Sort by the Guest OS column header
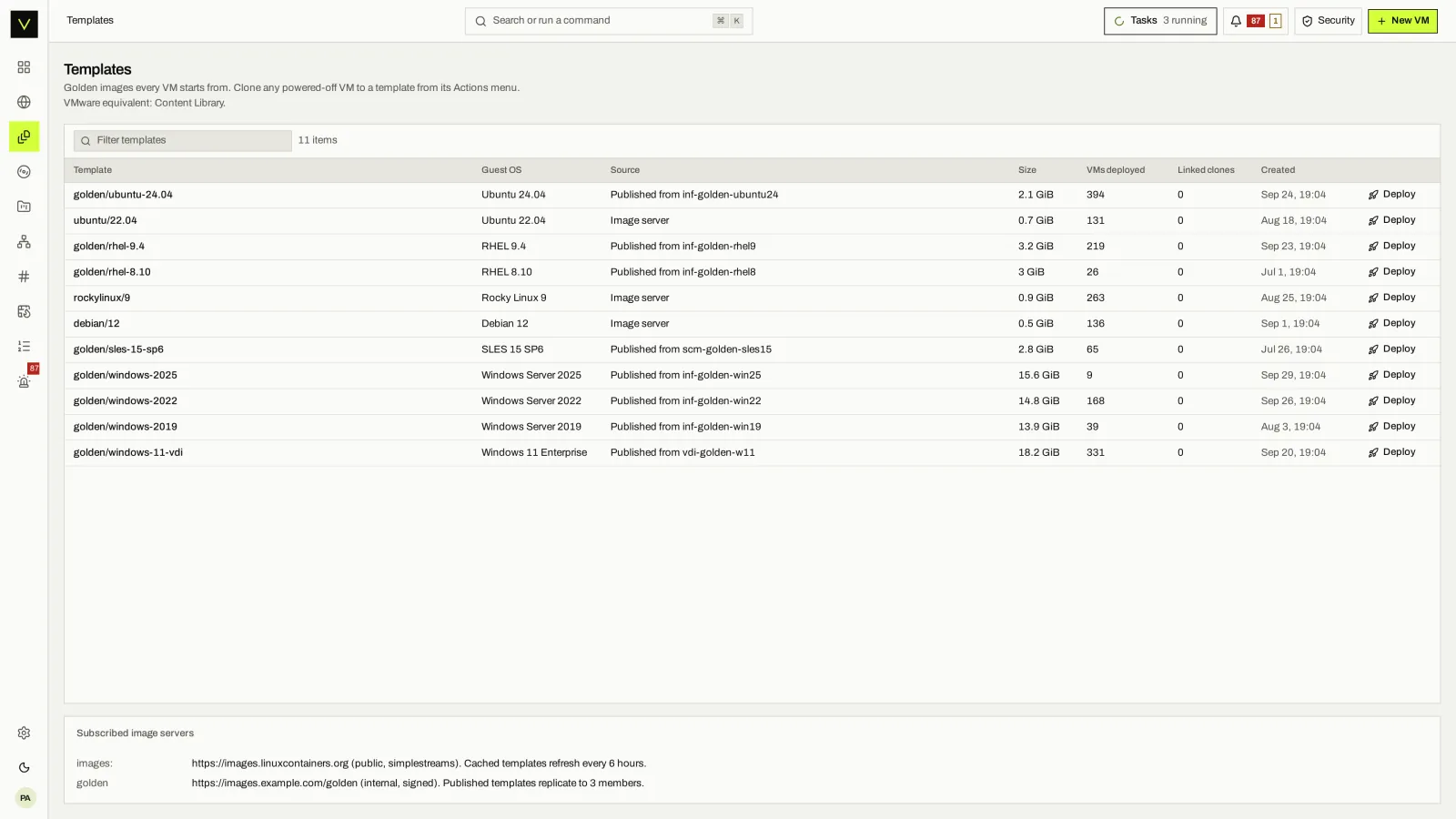1456x819 pixels. pyautogui.click(x=501, y=170)
